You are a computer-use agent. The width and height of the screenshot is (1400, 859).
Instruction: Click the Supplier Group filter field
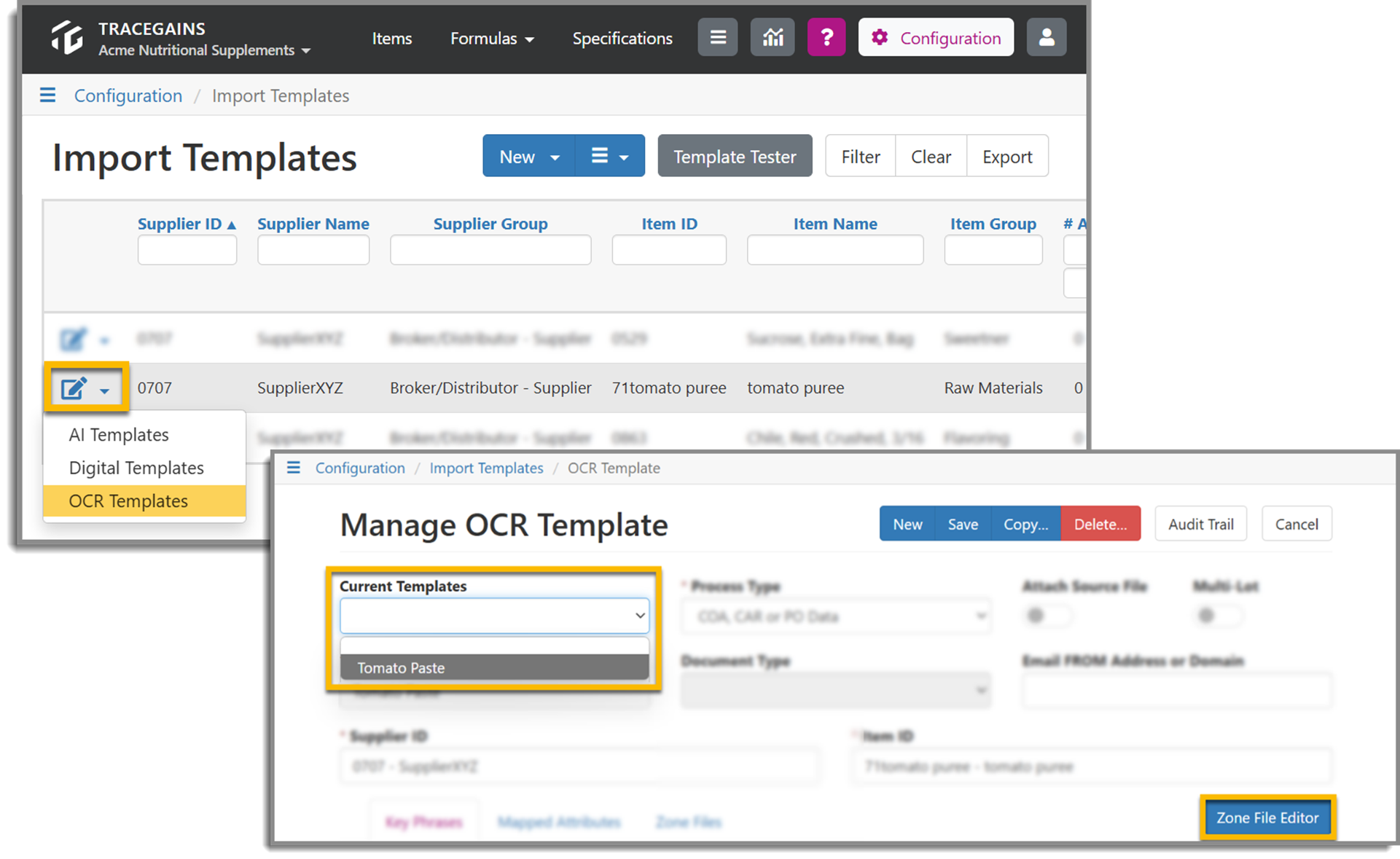[490, 250]
